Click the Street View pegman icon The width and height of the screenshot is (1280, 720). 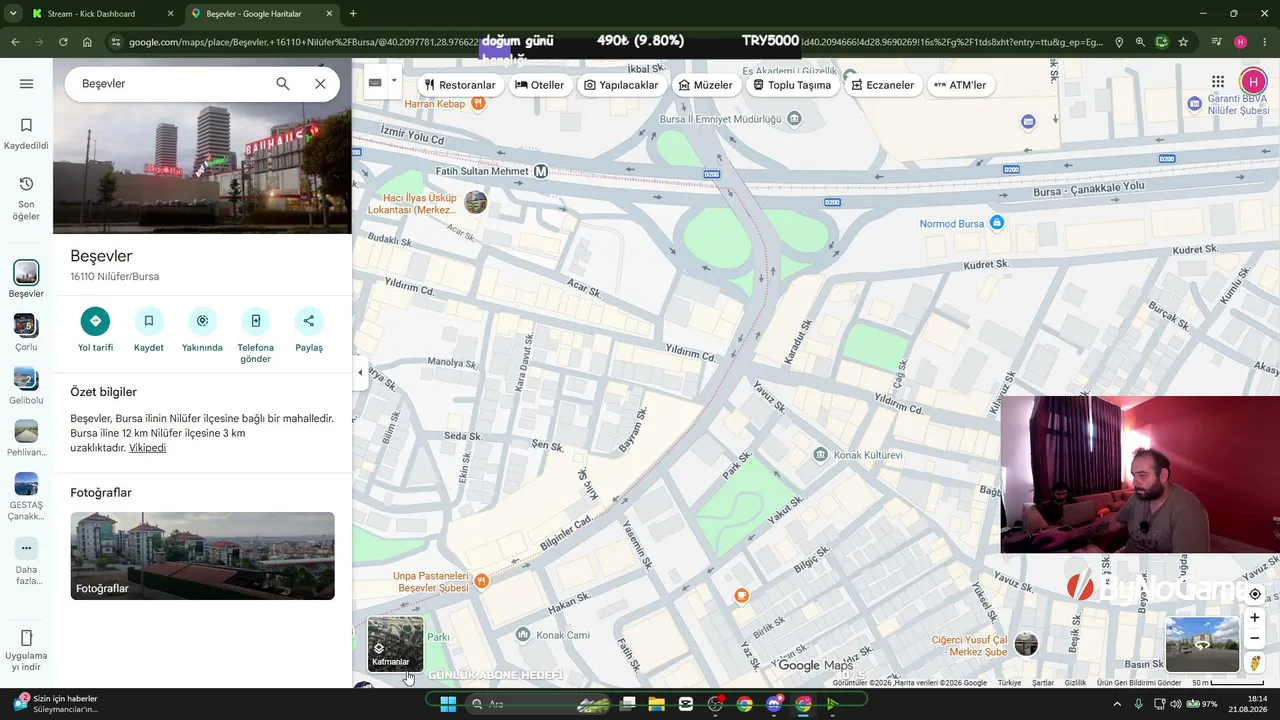coord(1255,663)
